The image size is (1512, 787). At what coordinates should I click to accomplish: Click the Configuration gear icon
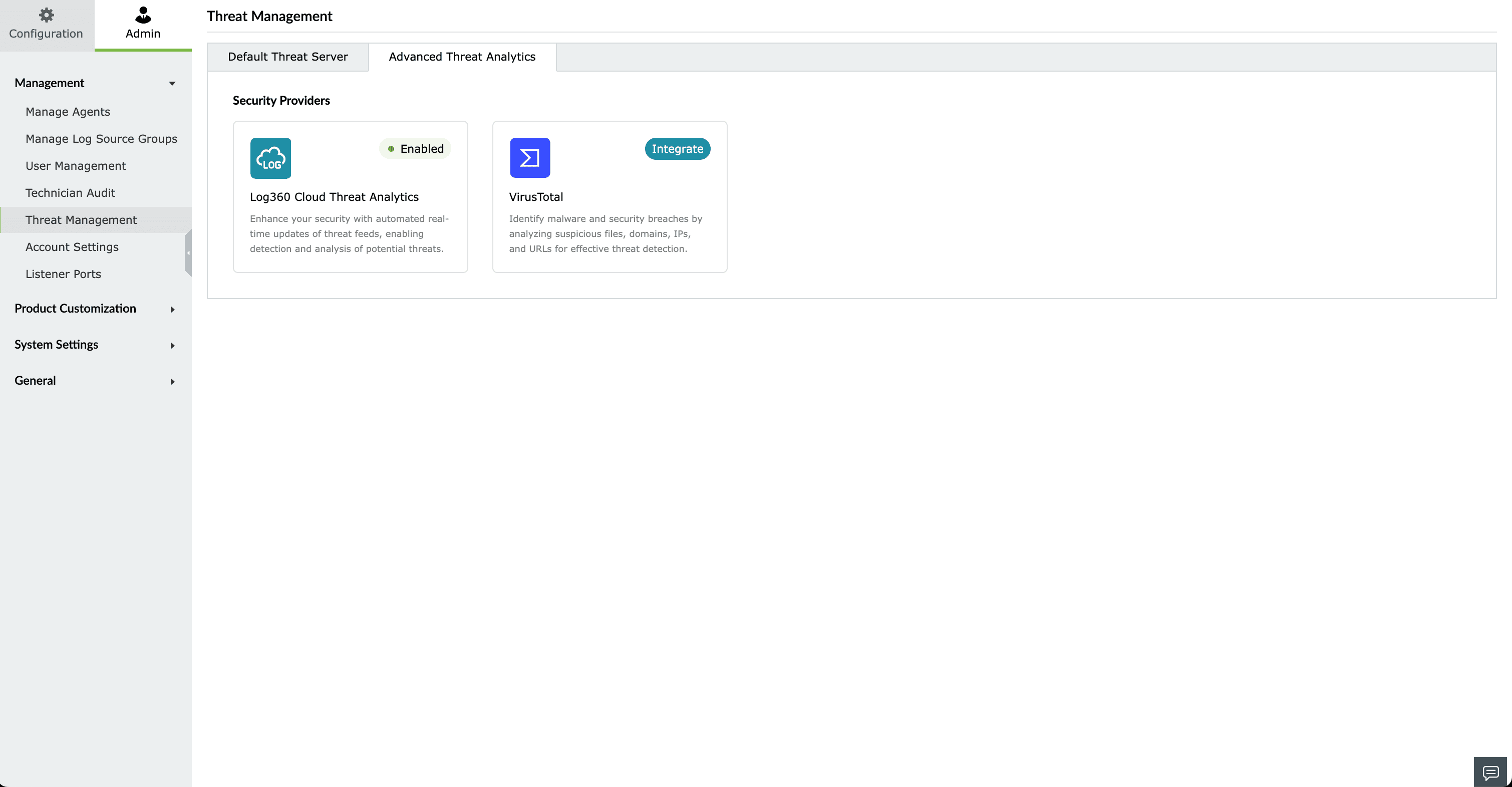(x=46, y=15)
